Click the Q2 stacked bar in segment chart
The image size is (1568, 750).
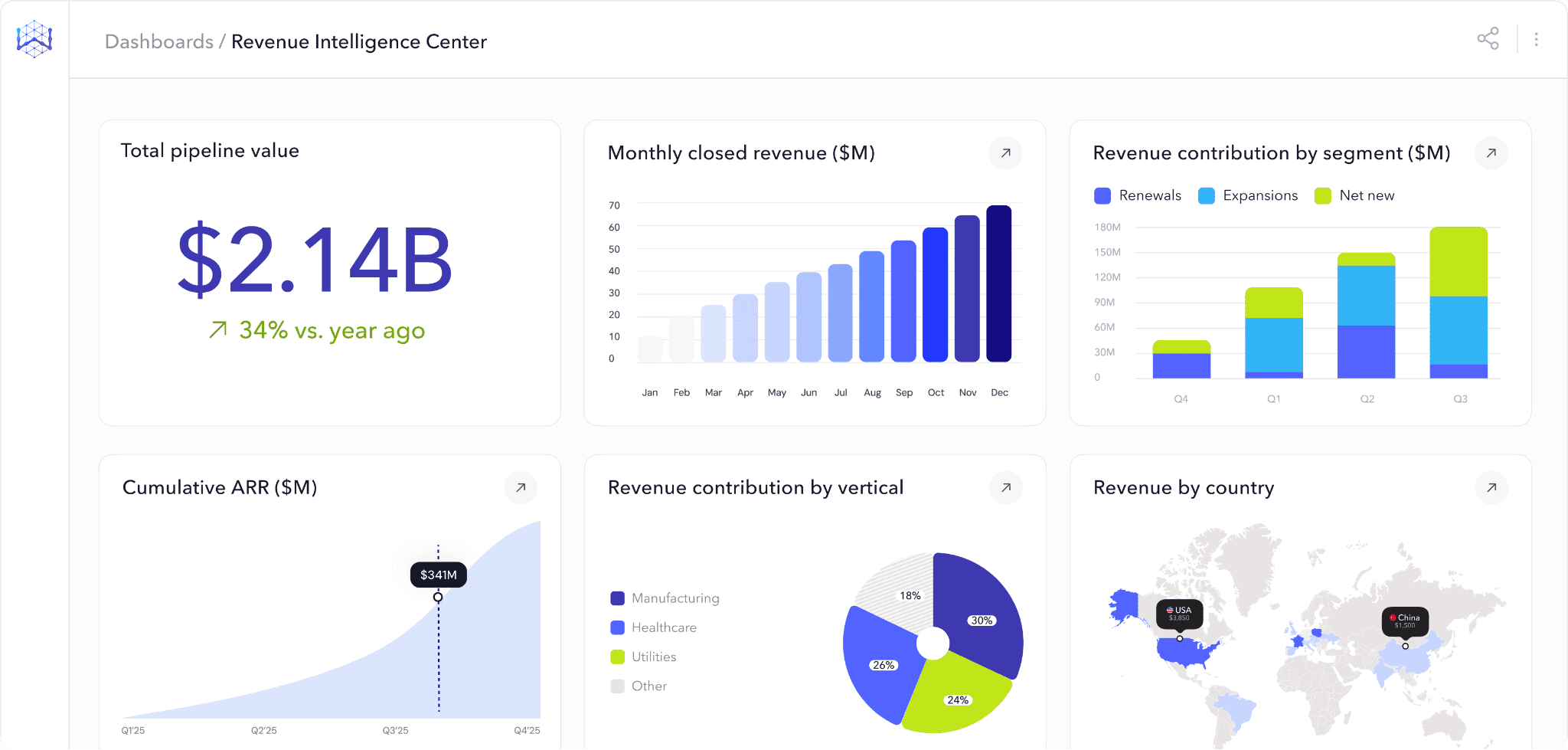(x=1367, y=316)
